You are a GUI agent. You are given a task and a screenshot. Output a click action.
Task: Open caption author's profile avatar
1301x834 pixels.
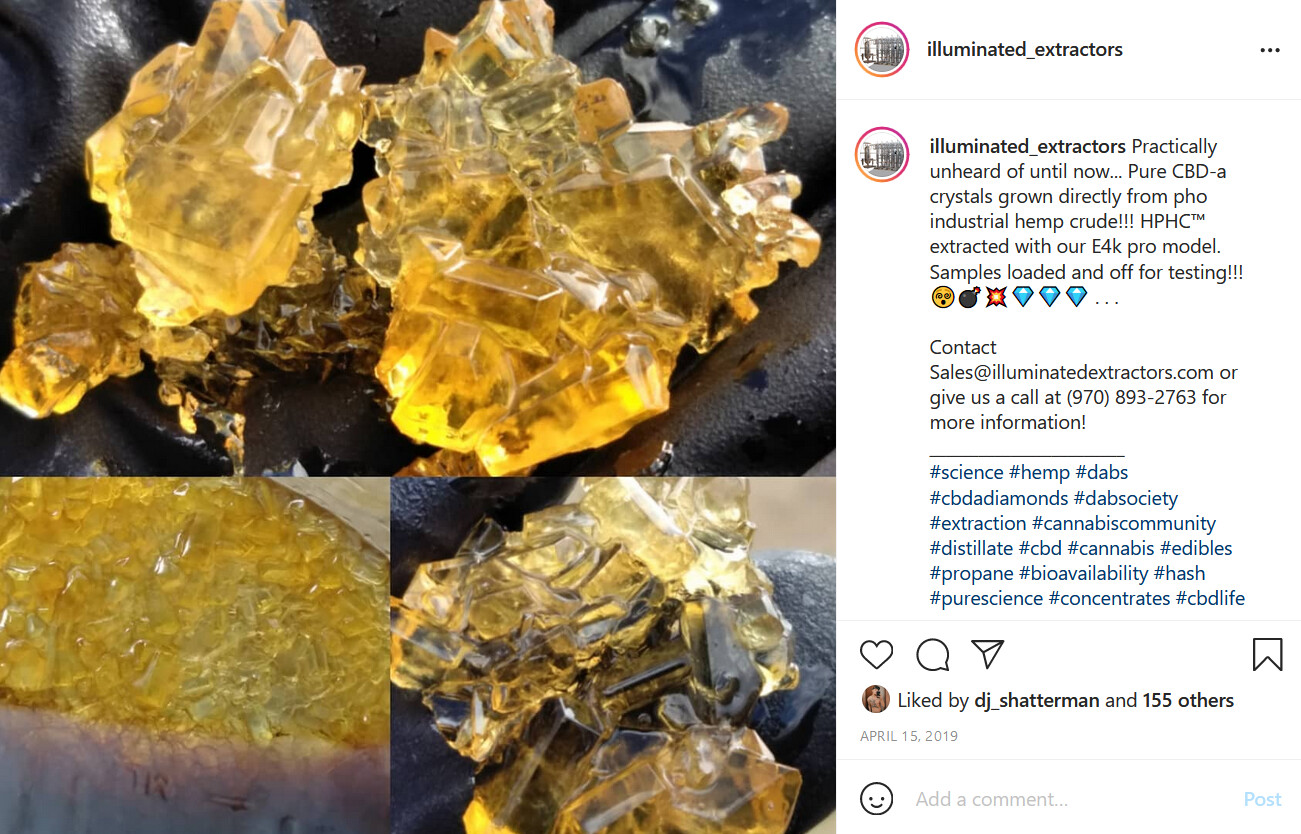pos(882,155)
